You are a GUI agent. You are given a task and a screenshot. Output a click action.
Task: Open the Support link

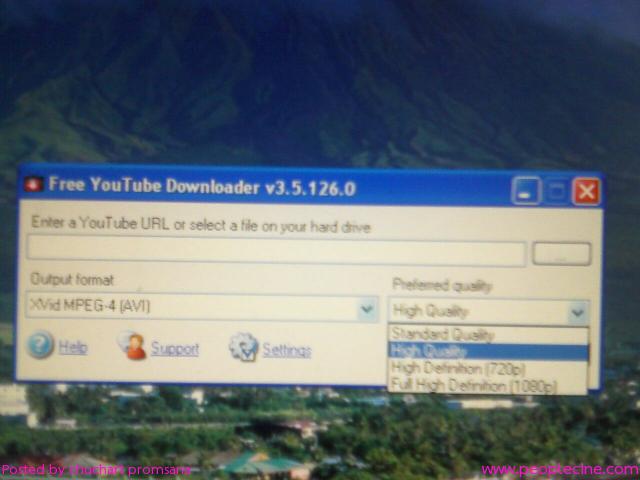coord(175,349)
